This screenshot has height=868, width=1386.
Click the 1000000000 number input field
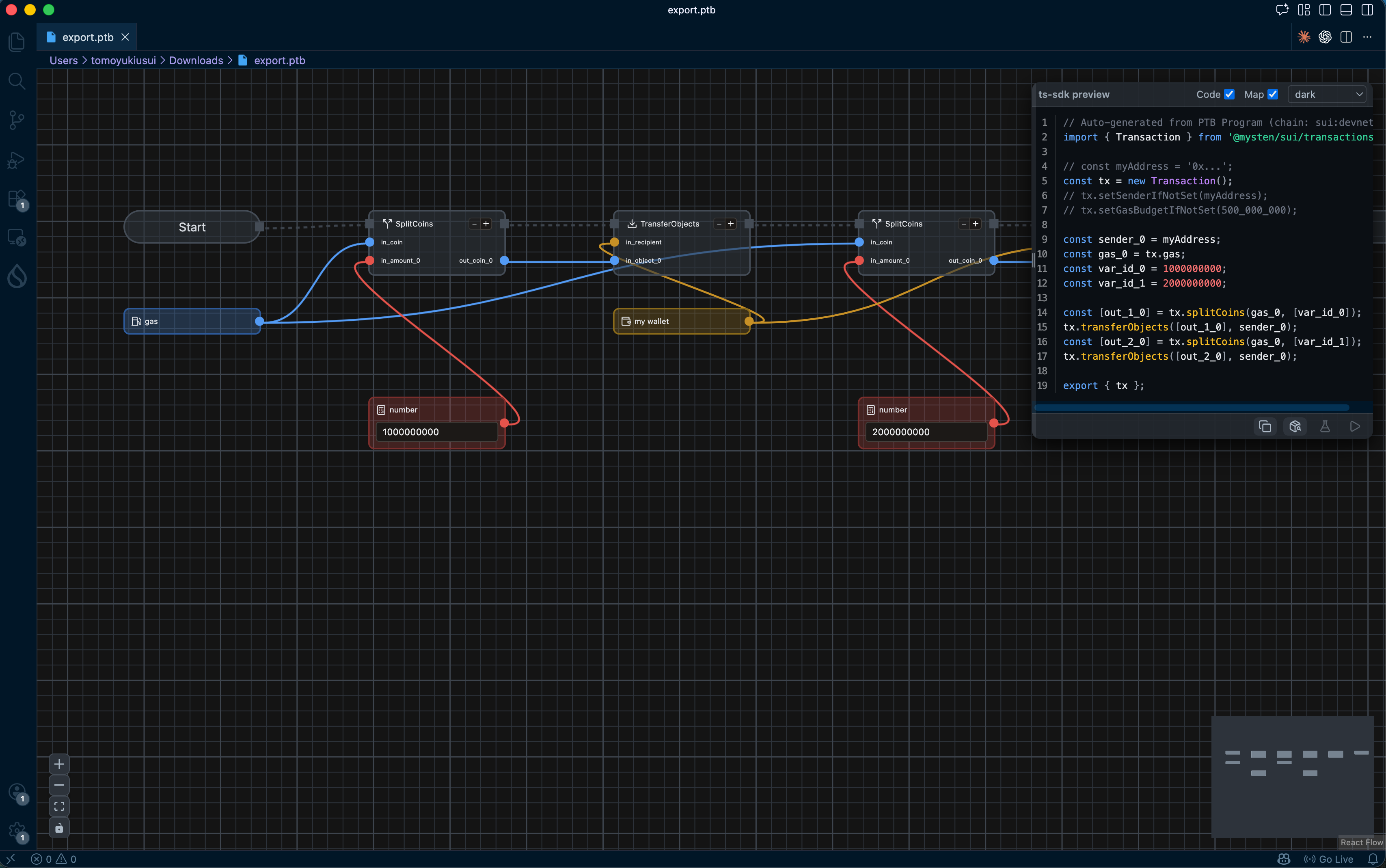(x=436, y=432)
